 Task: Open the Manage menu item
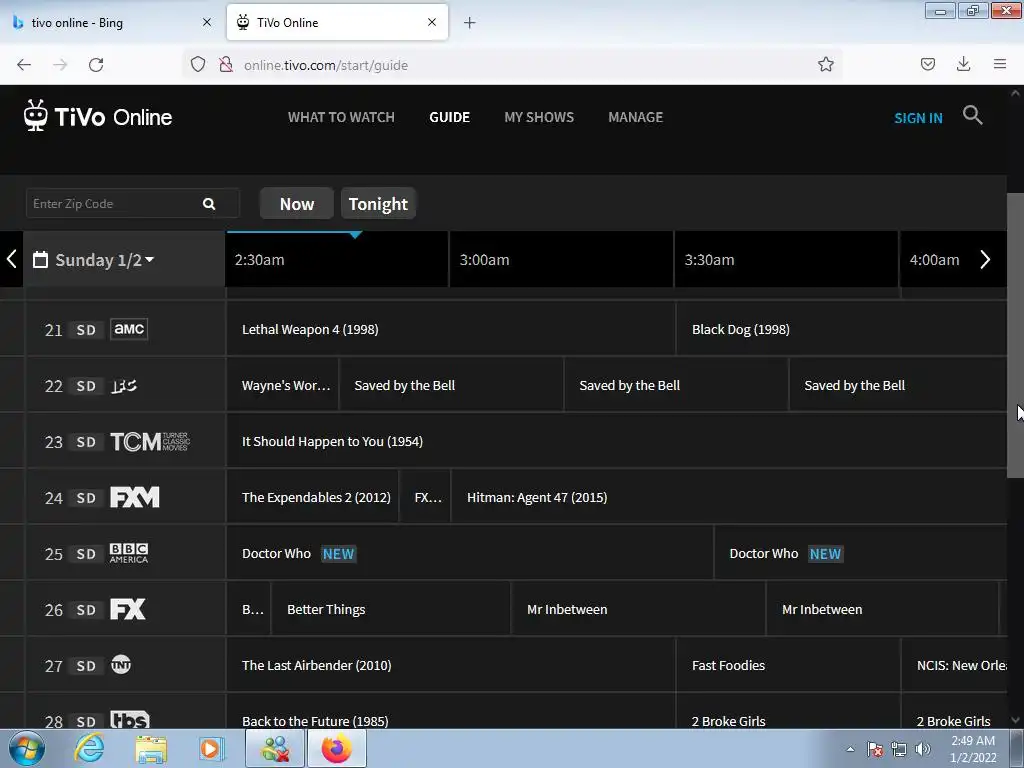click(635, 118)
